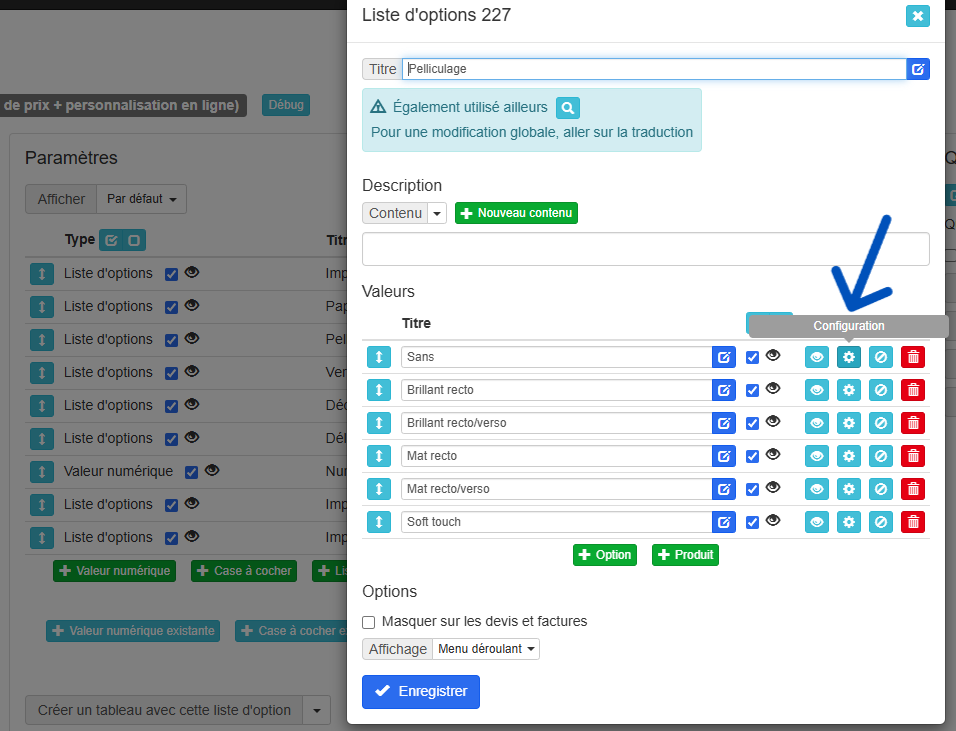Search where this option list is used
956x731 pixels.
[567, 107]
